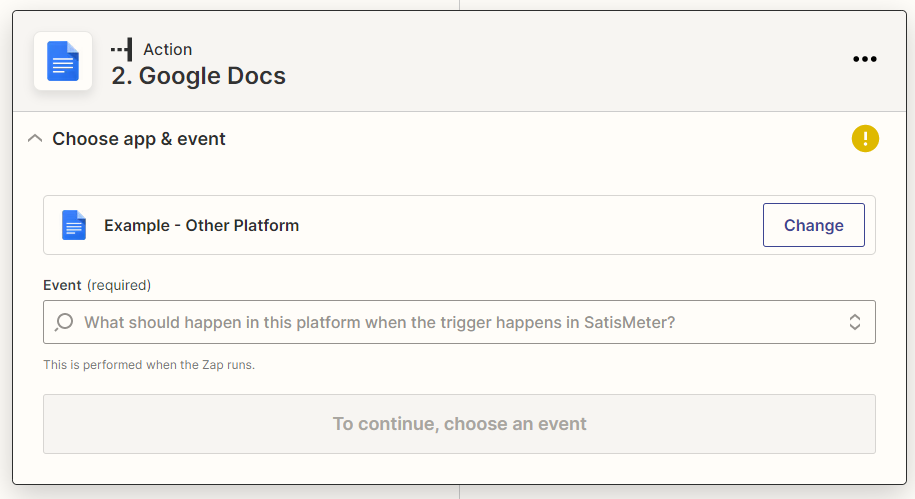Click the connector line above the step
The height and width of the screenshot is (499, 915).
tap(459, 5)
